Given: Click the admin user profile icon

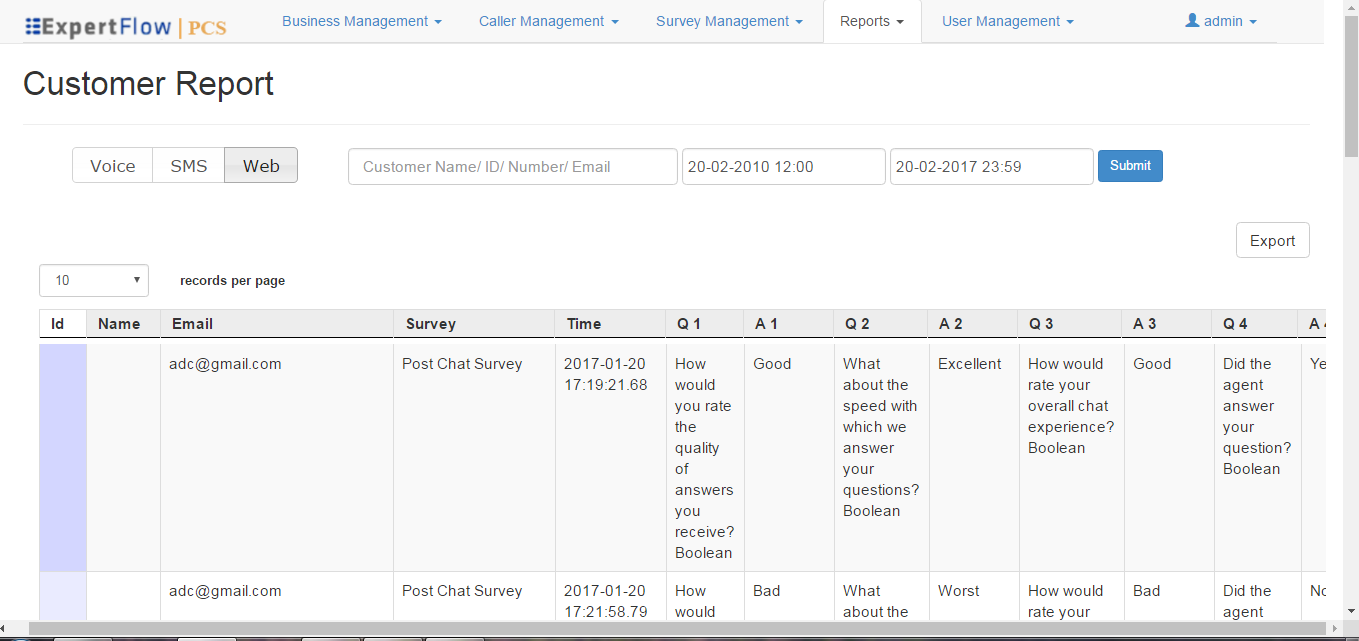Looking at the screenshot, I should coord(1190,20).
